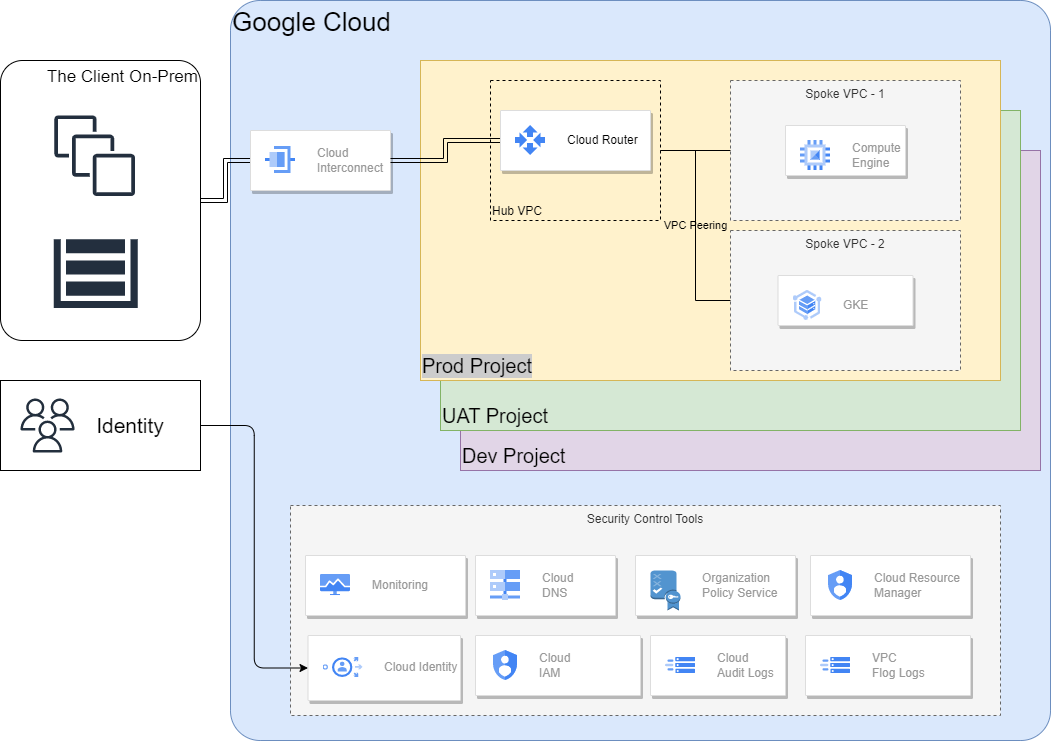Click the Cloud Interconnect icon
Image resolution: width=1051 pixels, height=742 pixels.
pyautogui.click(x=278, y=159)
